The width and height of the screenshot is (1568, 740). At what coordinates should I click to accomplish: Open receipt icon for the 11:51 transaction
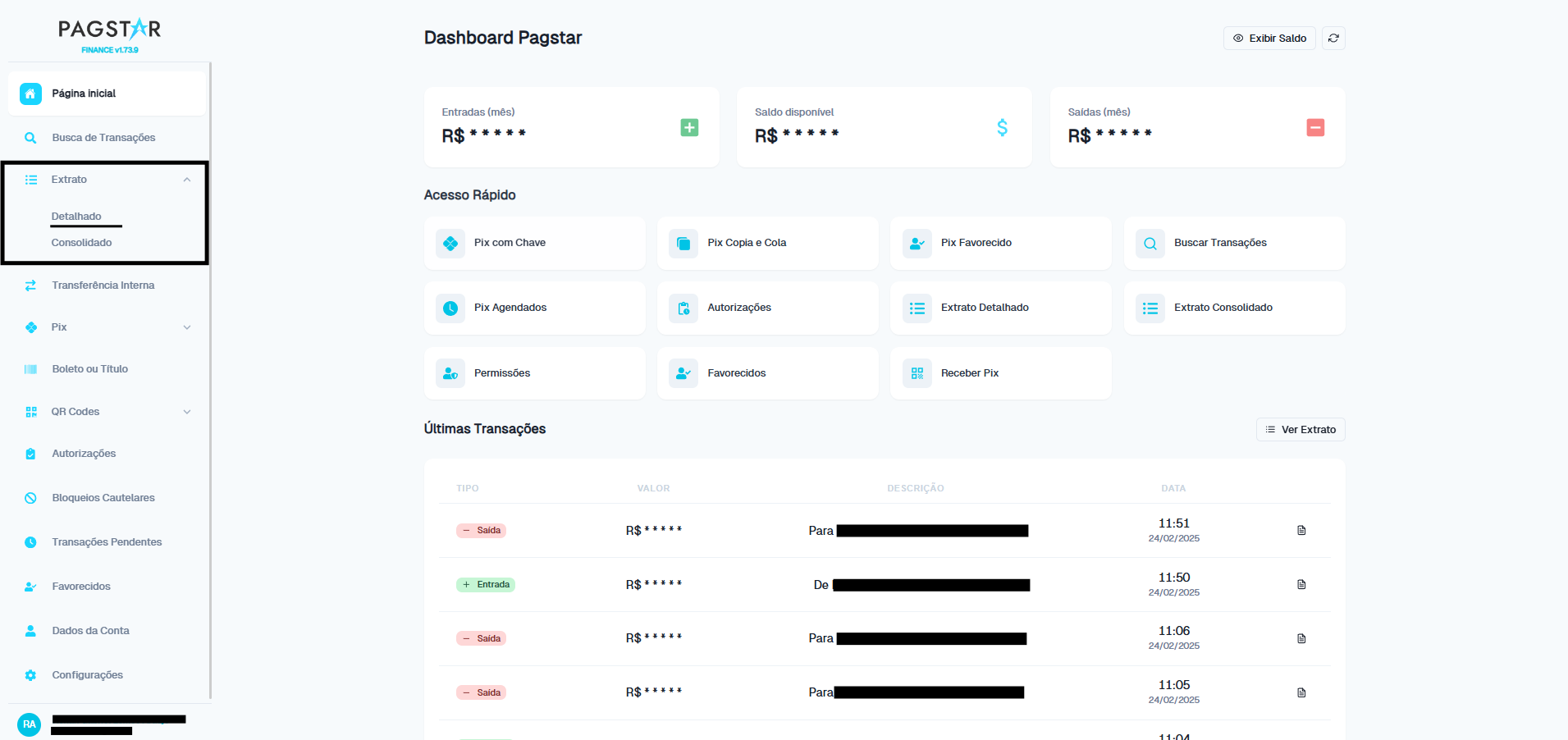(x=1301, y=531)
